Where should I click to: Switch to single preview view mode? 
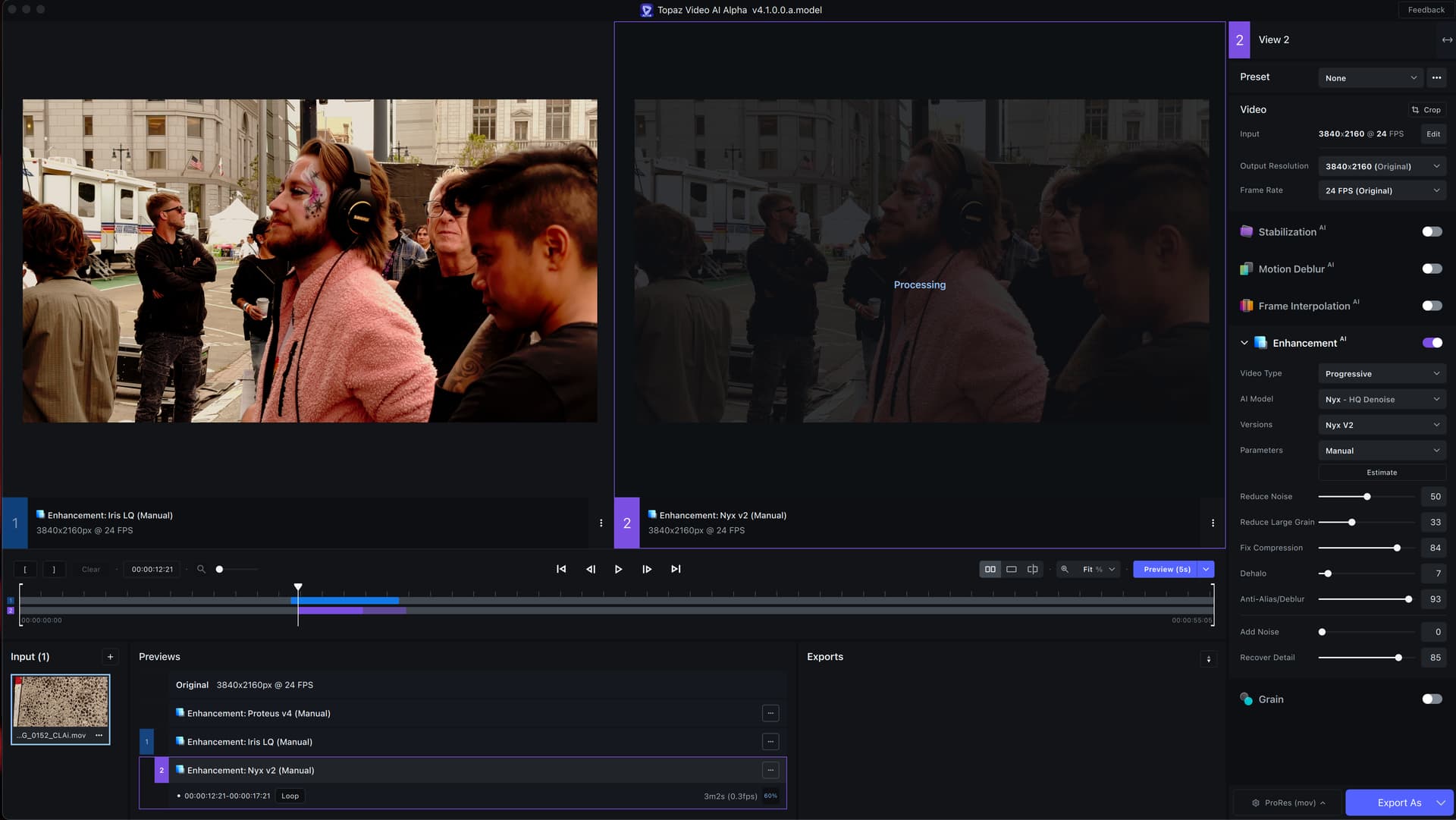click(x=1011, y=569)
